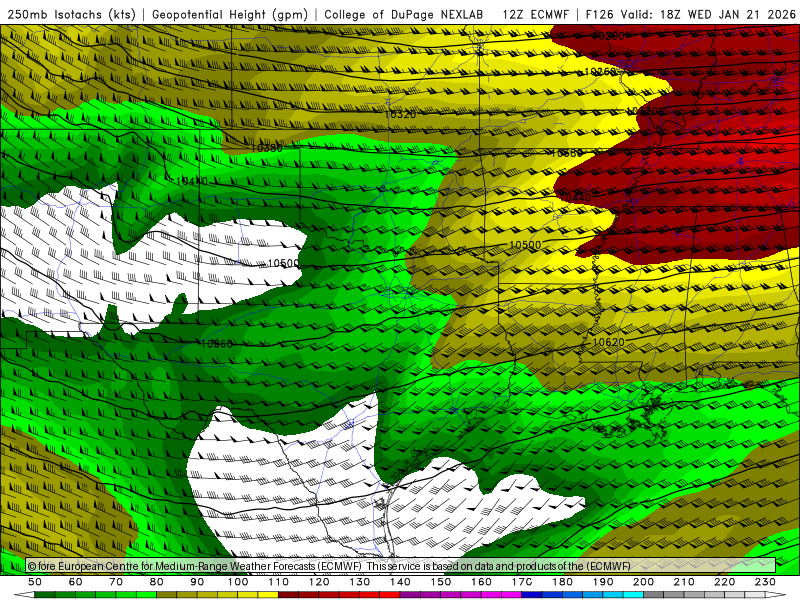Click colorbar value 70
Image resolution: width=800 pixels, height=600 pixels.
pos(116,582)
